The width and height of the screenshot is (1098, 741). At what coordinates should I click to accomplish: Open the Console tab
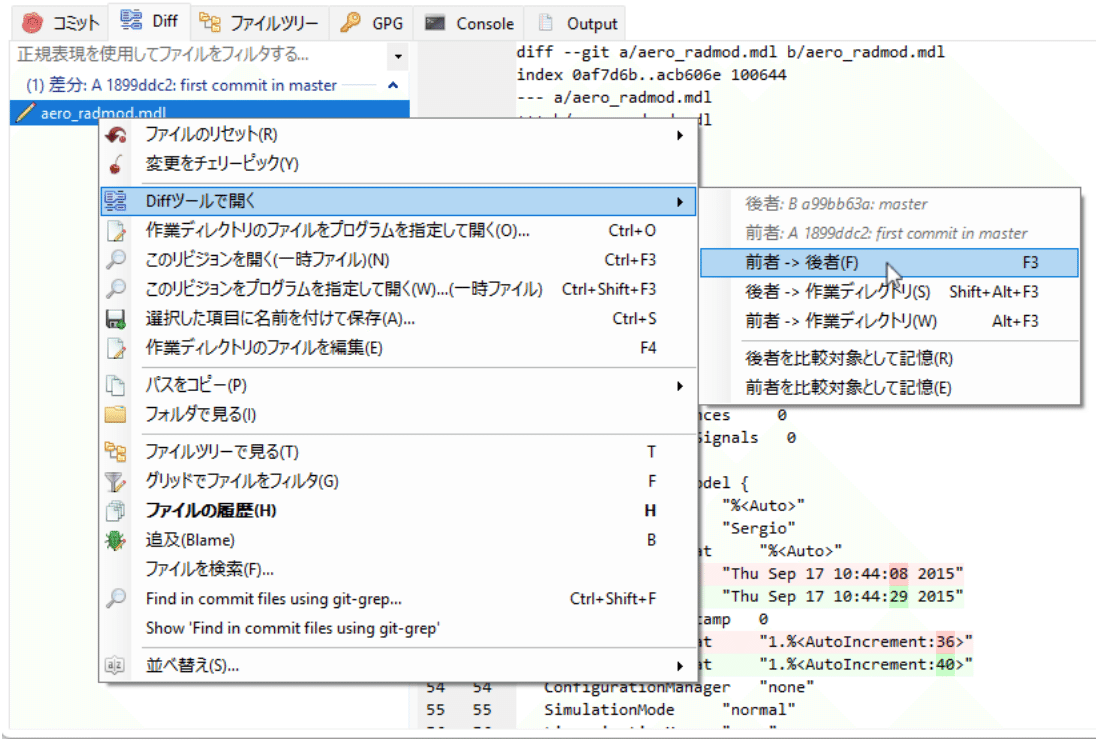[469, 22]
